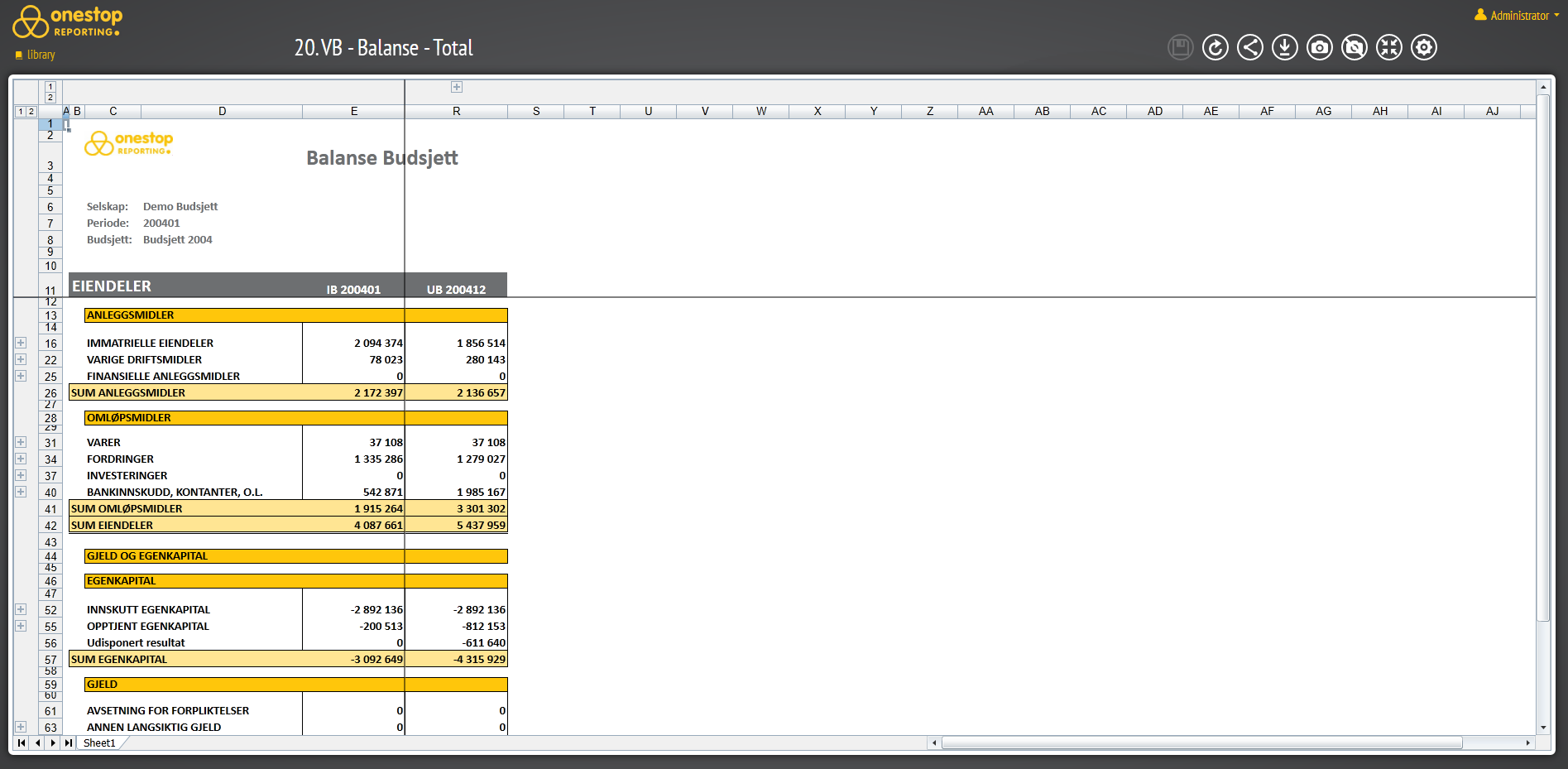Image resolution: width=1568 pixels, height=769 pixels.
Task: Click the IB 200401 column heading
Action: 353,290
